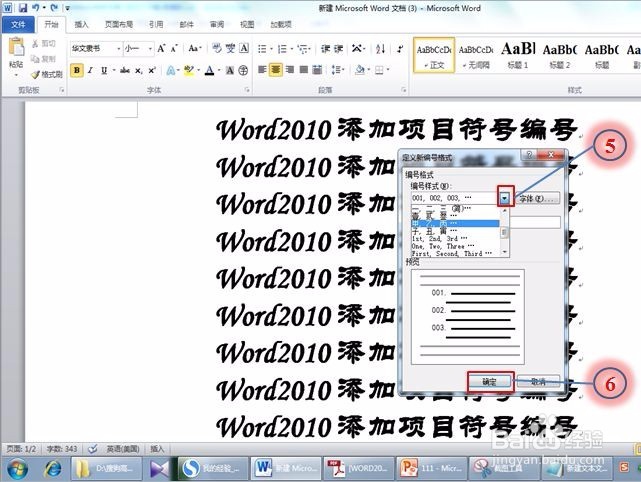
Task: Open the borders dropdown
Action: 388,70
